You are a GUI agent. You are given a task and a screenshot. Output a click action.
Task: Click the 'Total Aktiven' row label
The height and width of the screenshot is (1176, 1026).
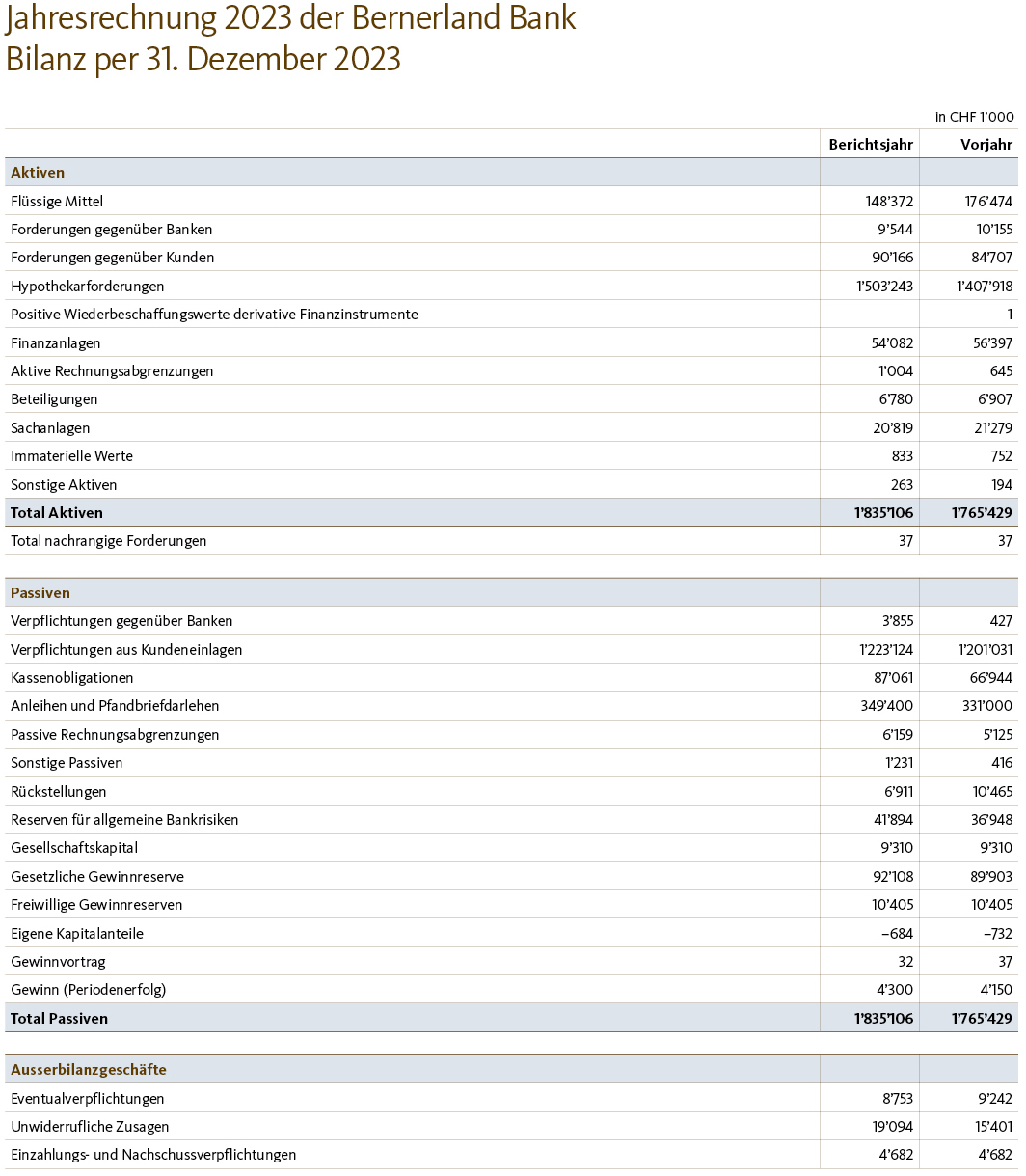(57, 513)
